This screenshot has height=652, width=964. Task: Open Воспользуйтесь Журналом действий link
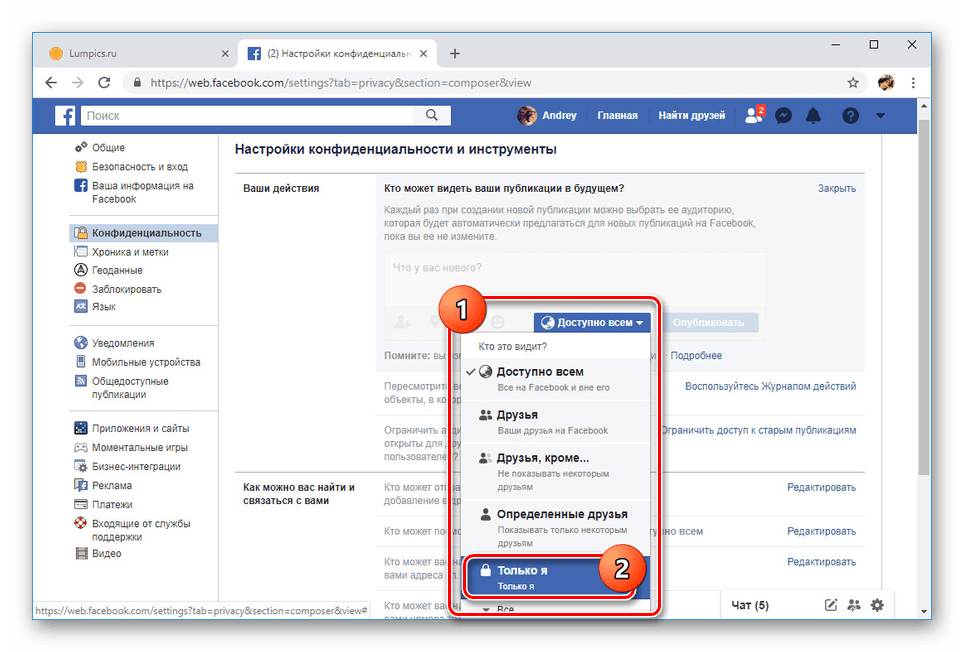[x=770, y=386]
